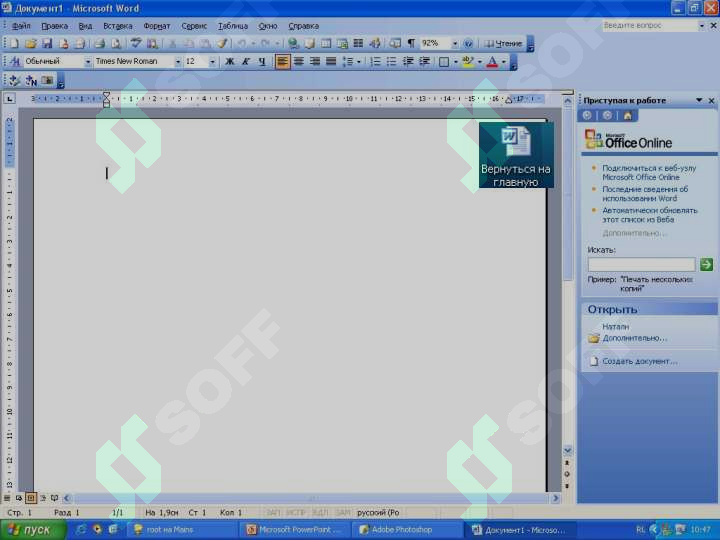Click the Styles and Formatting icon

14,62
